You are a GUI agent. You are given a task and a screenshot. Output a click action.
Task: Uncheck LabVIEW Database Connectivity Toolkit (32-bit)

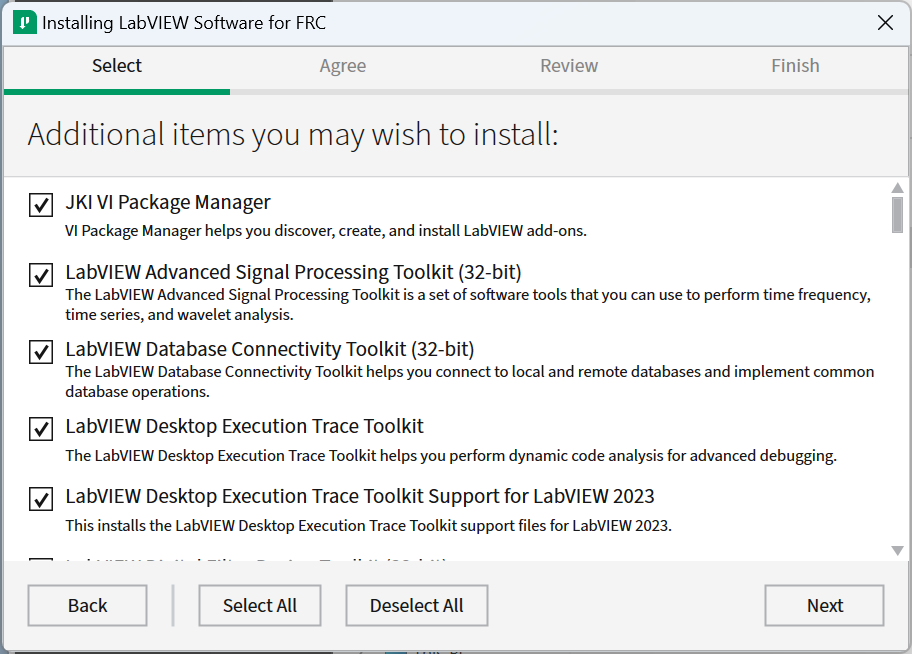pos(40,352)
